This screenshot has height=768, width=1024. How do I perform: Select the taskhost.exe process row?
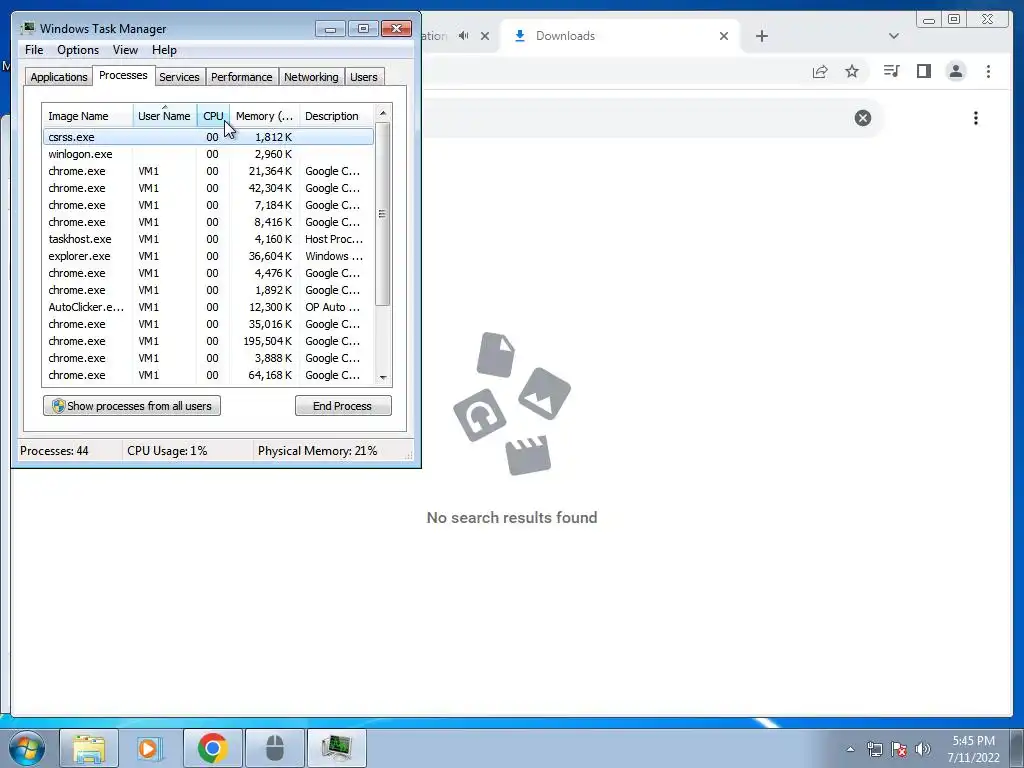point(208,239)
